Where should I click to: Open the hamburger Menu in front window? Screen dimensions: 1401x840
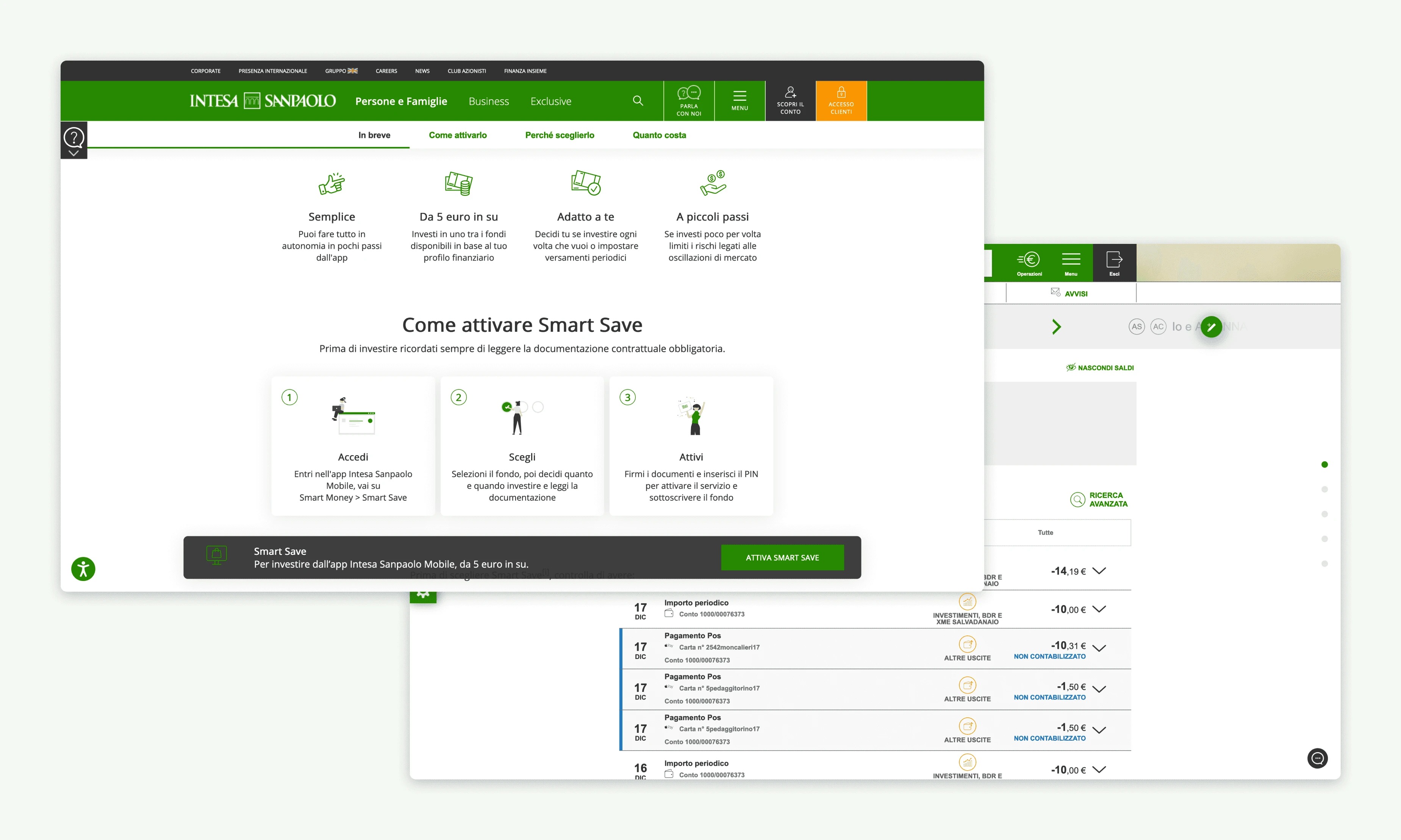740,101
